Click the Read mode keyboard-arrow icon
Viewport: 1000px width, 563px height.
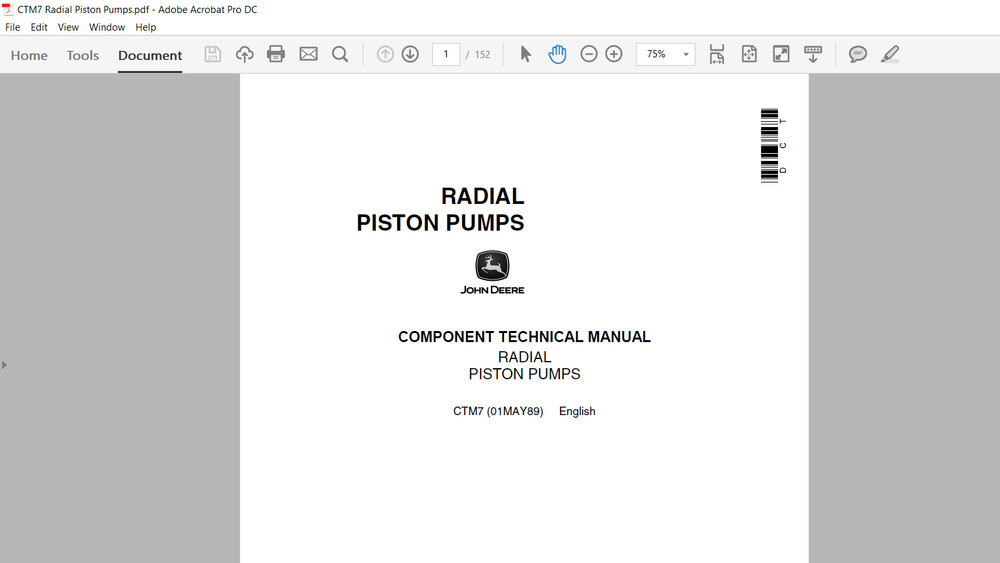(x=812, y=54)
